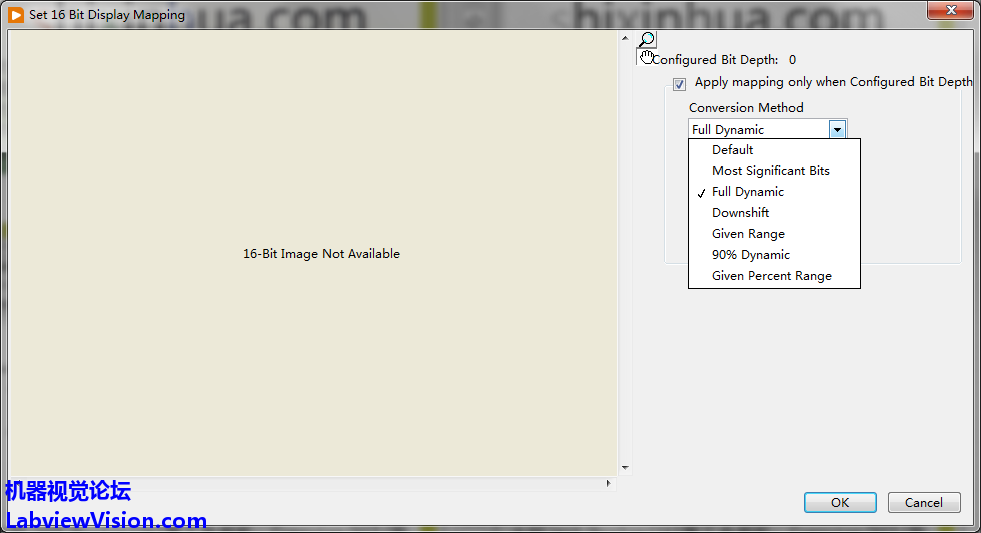This screenshot has width=981, height=533.
Task: Toggle Apply mapping only when Configured Bit Depth checkbox
Action: click(x=680, y=84)
